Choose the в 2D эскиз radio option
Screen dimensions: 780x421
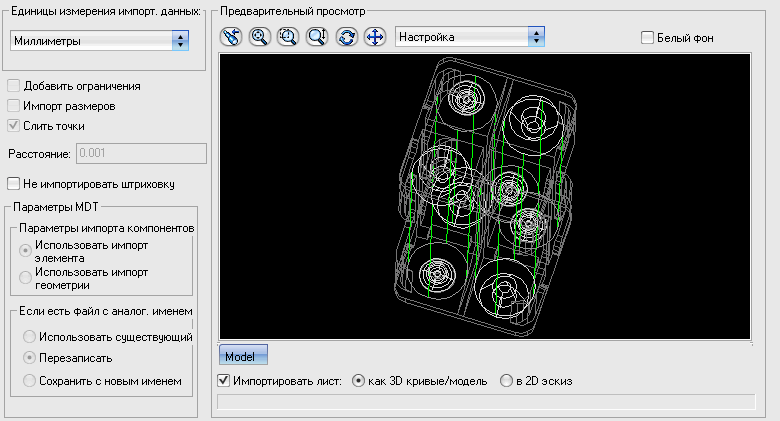pyautogui.click(x=507, y=381)
